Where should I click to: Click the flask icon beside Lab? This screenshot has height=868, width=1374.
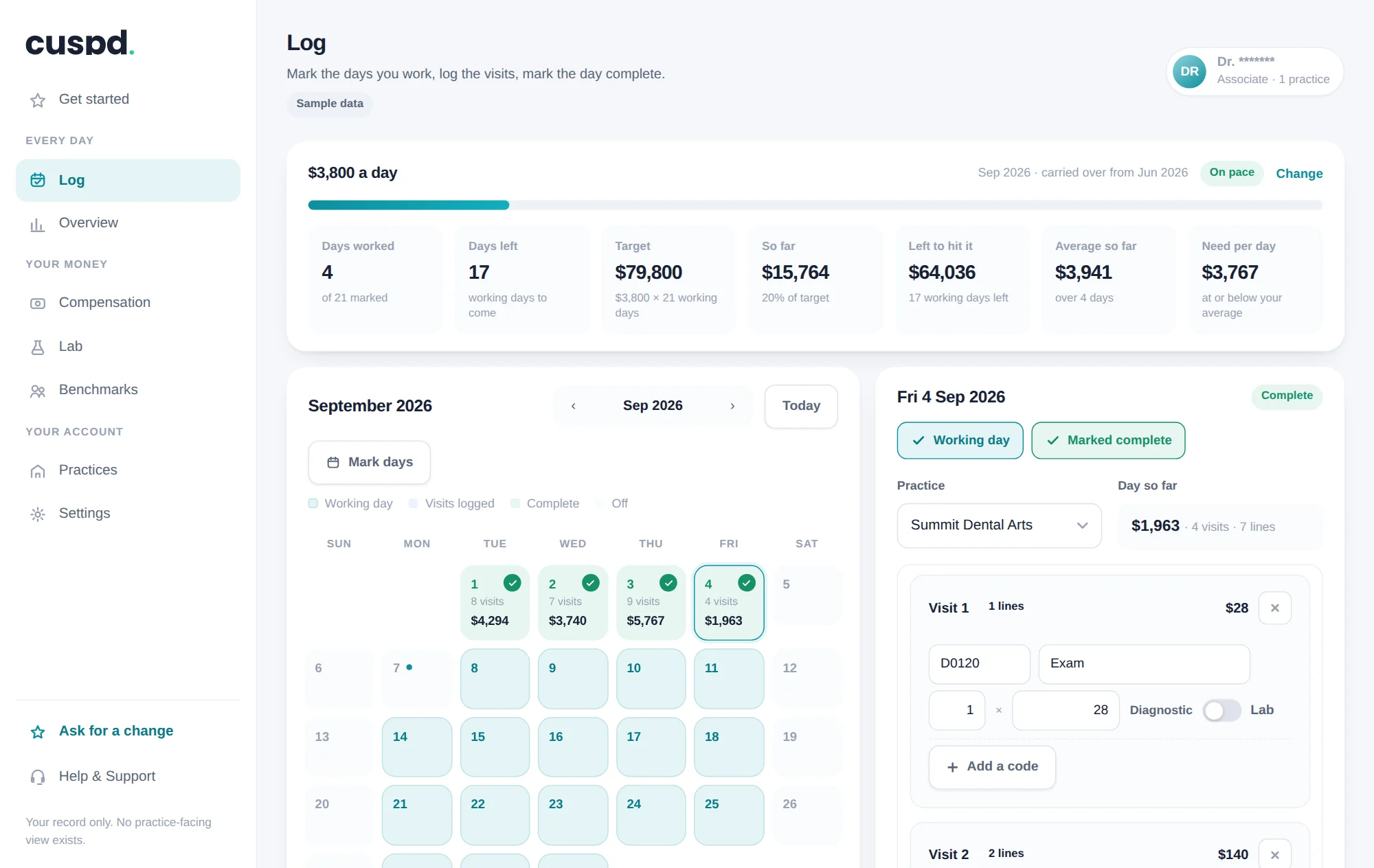point(38,347)
